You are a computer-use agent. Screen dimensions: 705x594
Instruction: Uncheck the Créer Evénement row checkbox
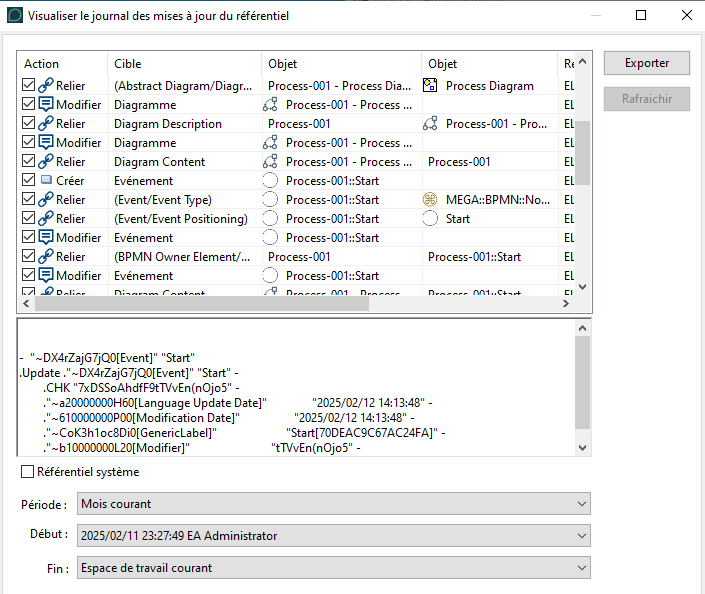28,181
